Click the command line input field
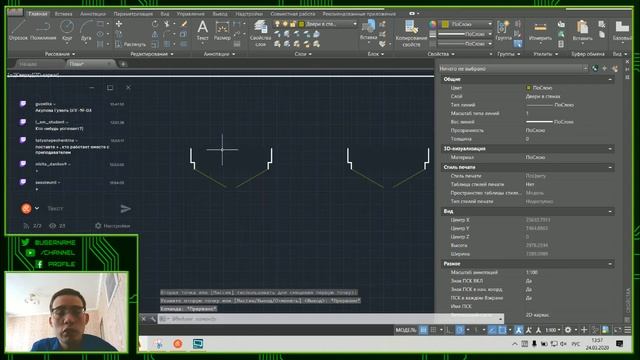Image resolution: width=640 pixels, height=360 pixels. coord(331,319)
